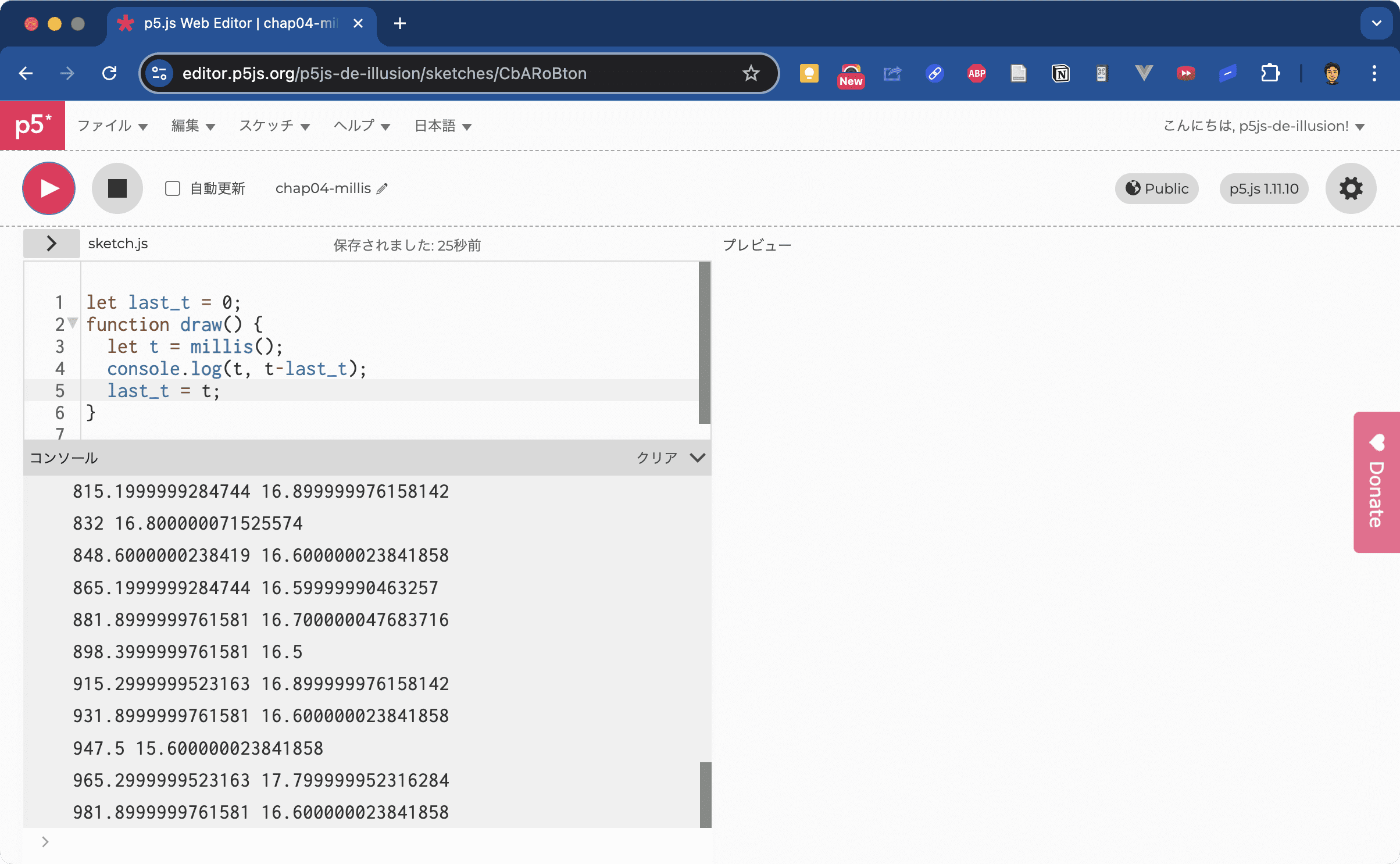Fold the draw function on line 2
1400x864 pixels.
73,323
